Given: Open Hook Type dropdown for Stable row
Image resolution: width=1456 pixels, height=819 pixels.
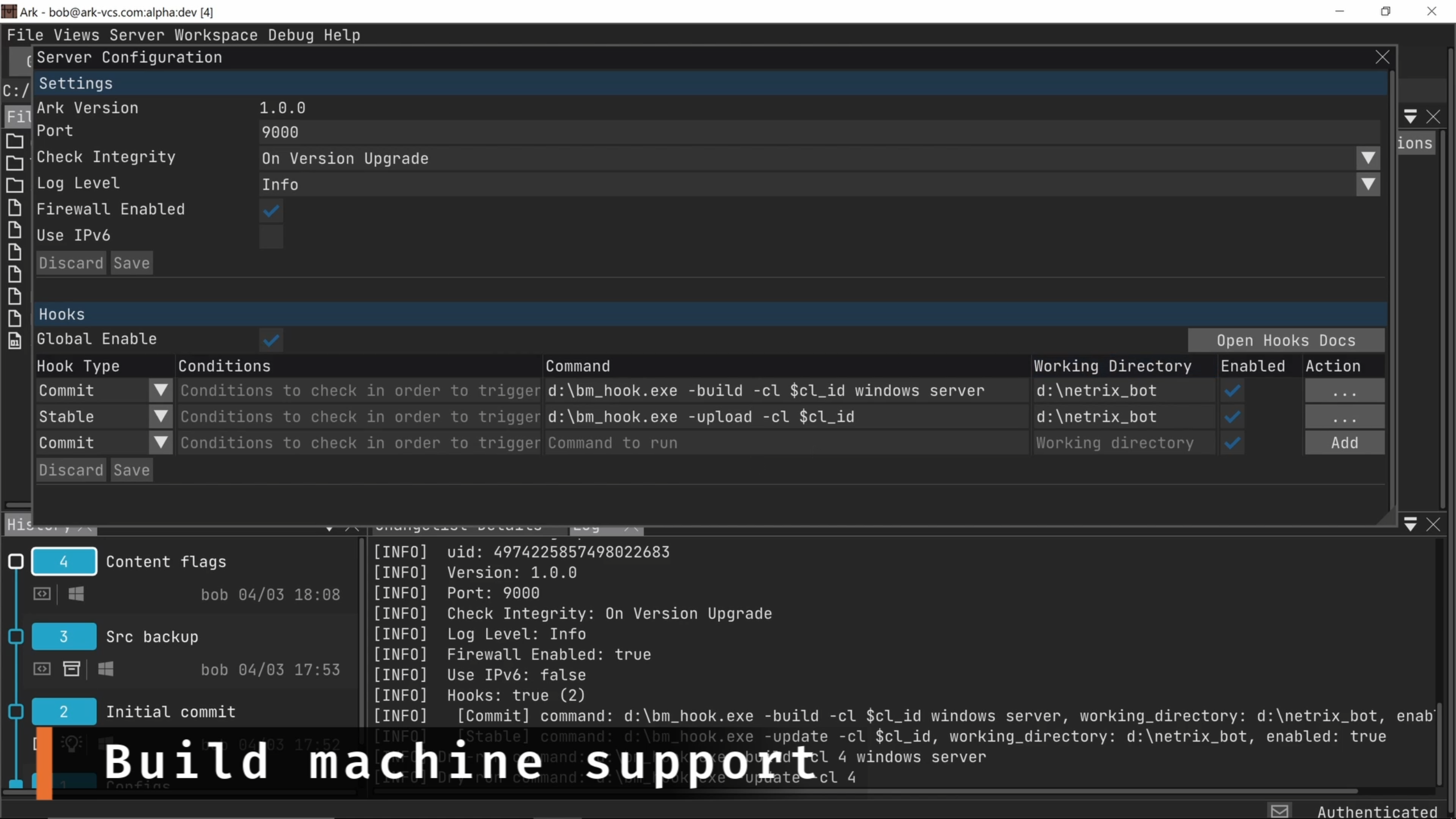Looking at the screenshot, I should (x=160, y=416).
